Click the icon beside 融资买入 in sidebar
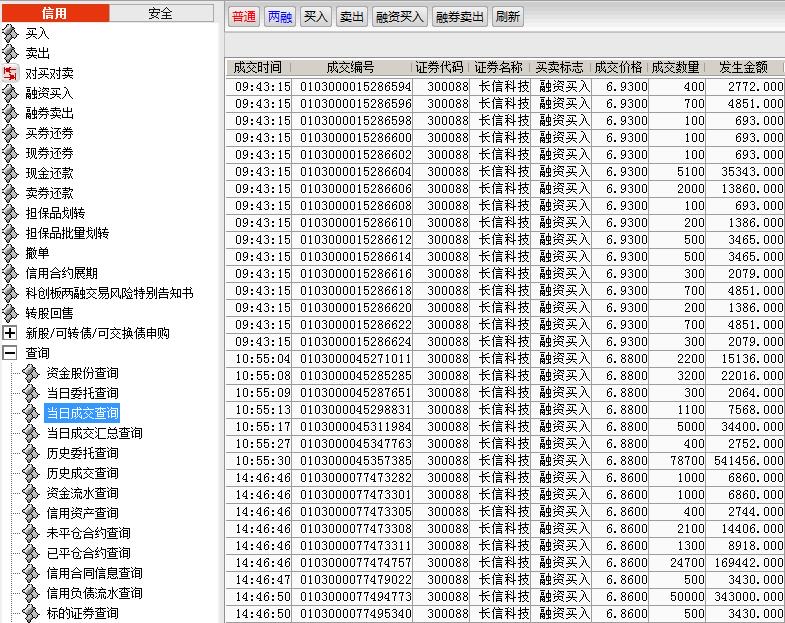Screen dimensions: 785x623 (10, 93)
